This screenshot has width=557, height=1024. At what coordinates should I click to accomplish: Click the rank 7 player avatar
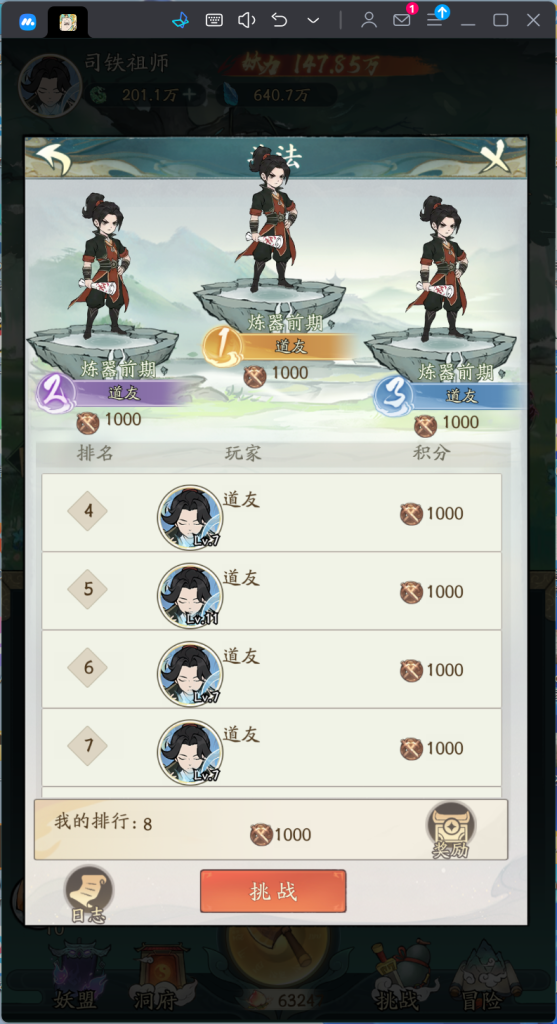pos(190,752)
